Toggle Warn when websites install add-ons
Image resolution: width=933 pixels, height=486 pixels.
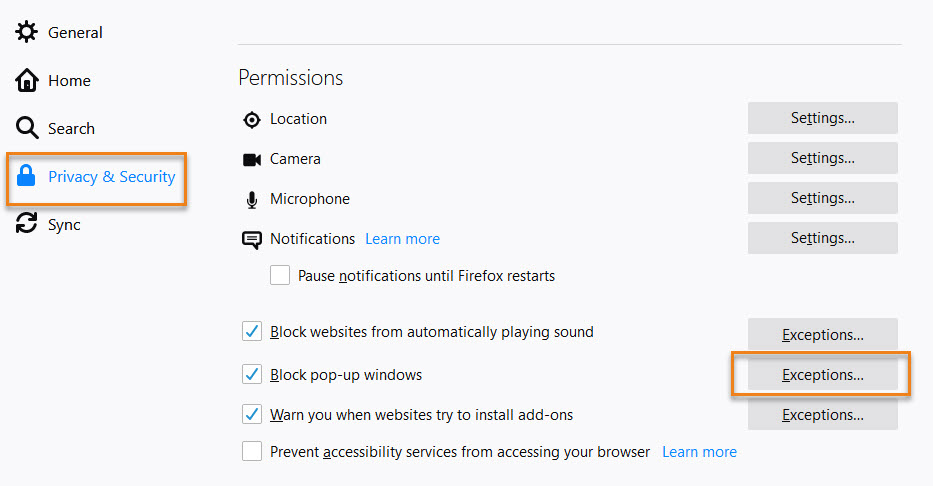click(x=252, y=414)
